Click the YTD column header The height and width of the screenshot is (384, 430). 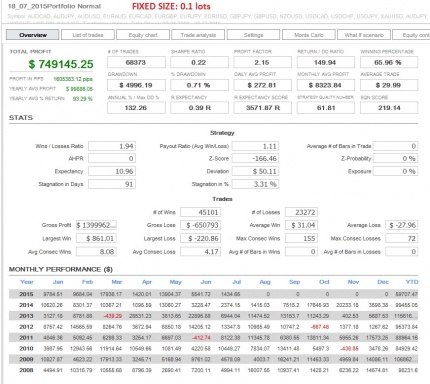click(x=412, y=282)
